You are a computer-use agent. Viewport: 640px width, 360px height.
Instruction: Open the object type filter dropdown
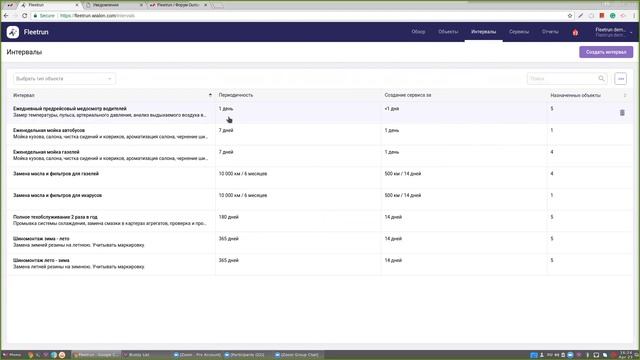[64, 78]
